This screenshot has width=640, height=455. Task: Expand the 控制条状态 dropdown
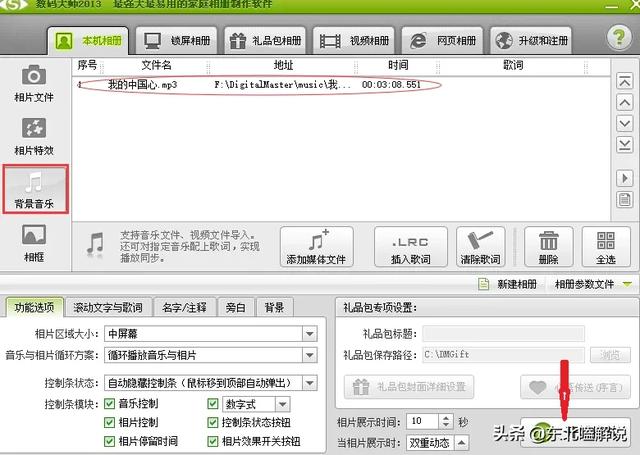pyautogui.click(x=309, y=383)
